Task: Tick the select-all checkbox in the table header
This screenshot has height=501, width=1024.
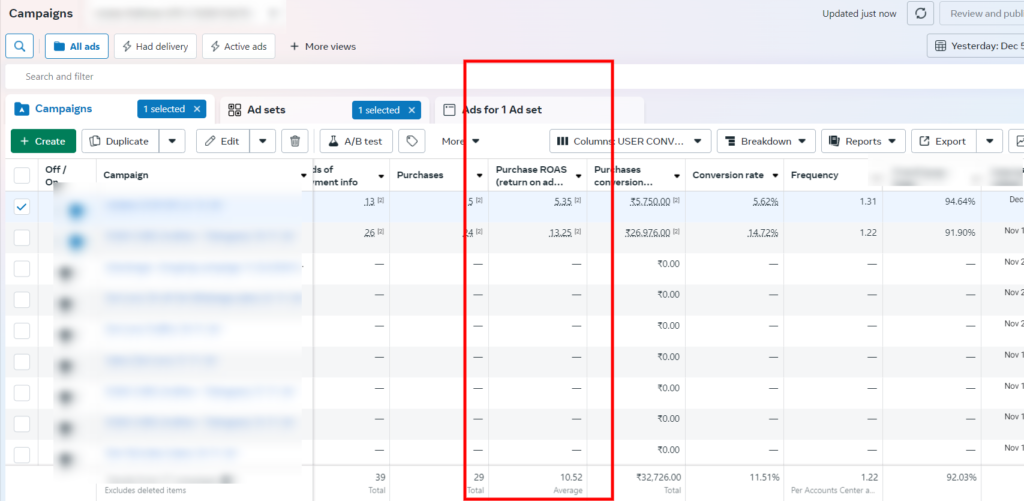Action: [22, 175]
